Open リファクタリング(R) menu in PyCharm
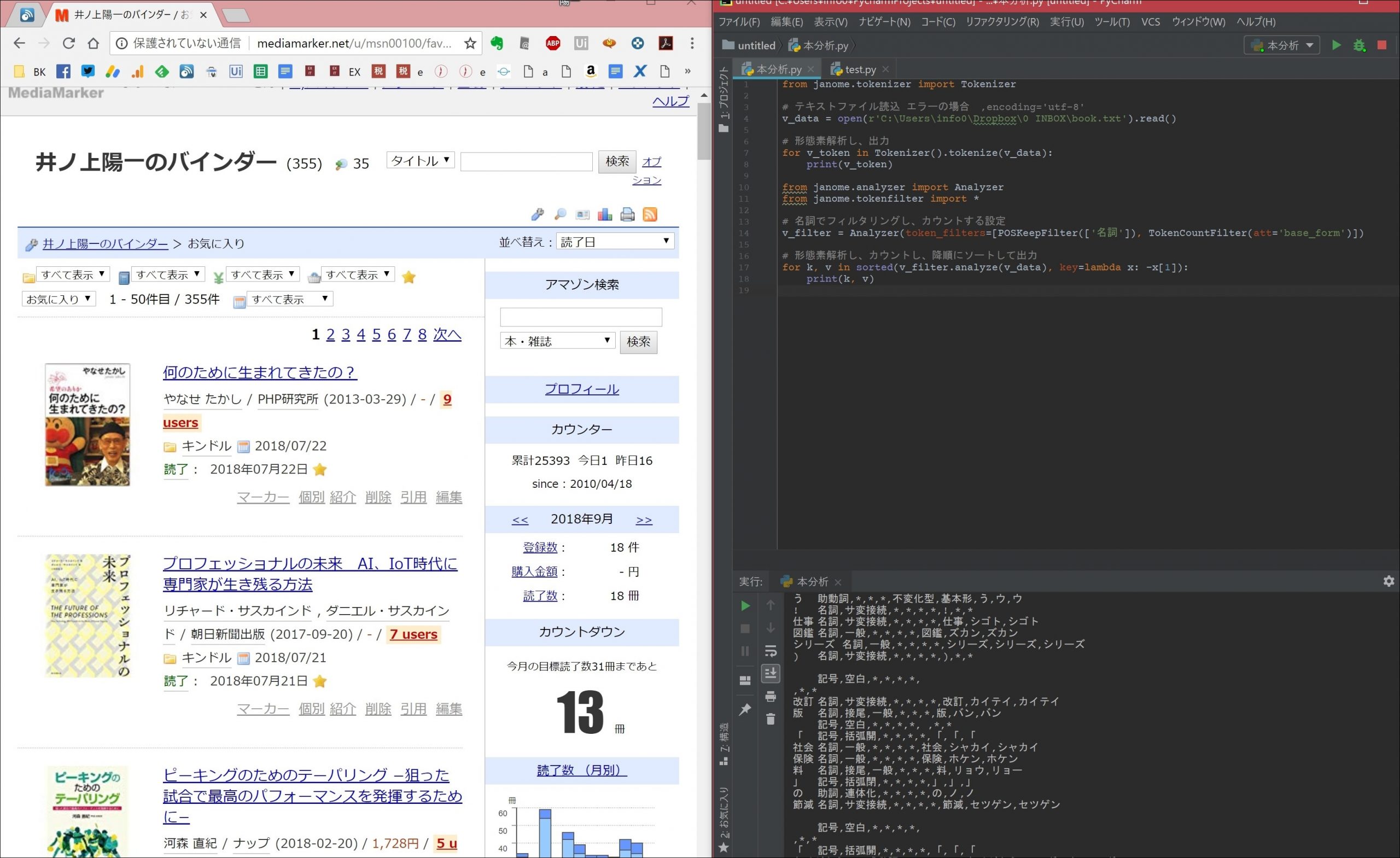Viewport: 1400px width, 858px height. click(x=1002, y=21)
